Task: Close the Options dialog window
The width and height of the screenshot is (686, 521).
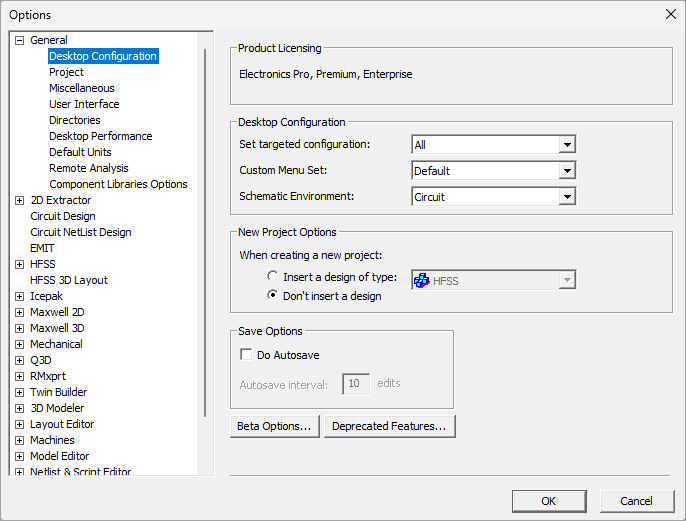Action: click(671, 14)
